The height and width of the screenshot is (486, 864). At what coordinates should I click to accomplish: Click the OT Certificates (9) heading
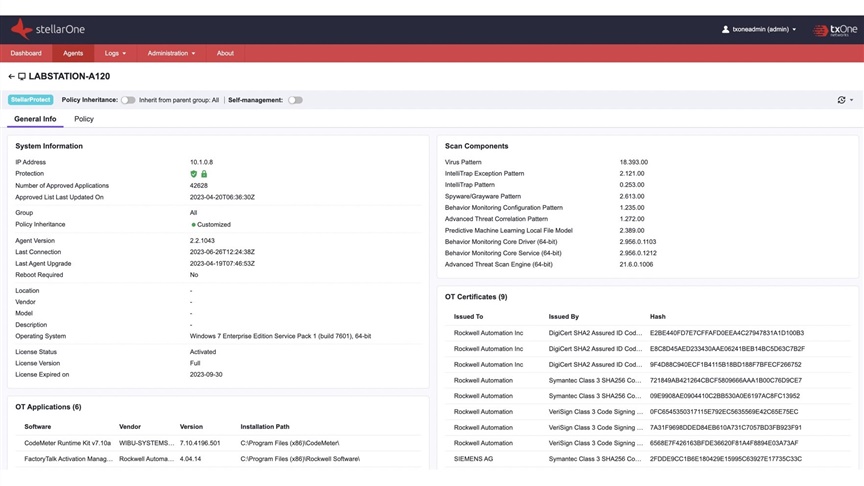tap(476, 297)
